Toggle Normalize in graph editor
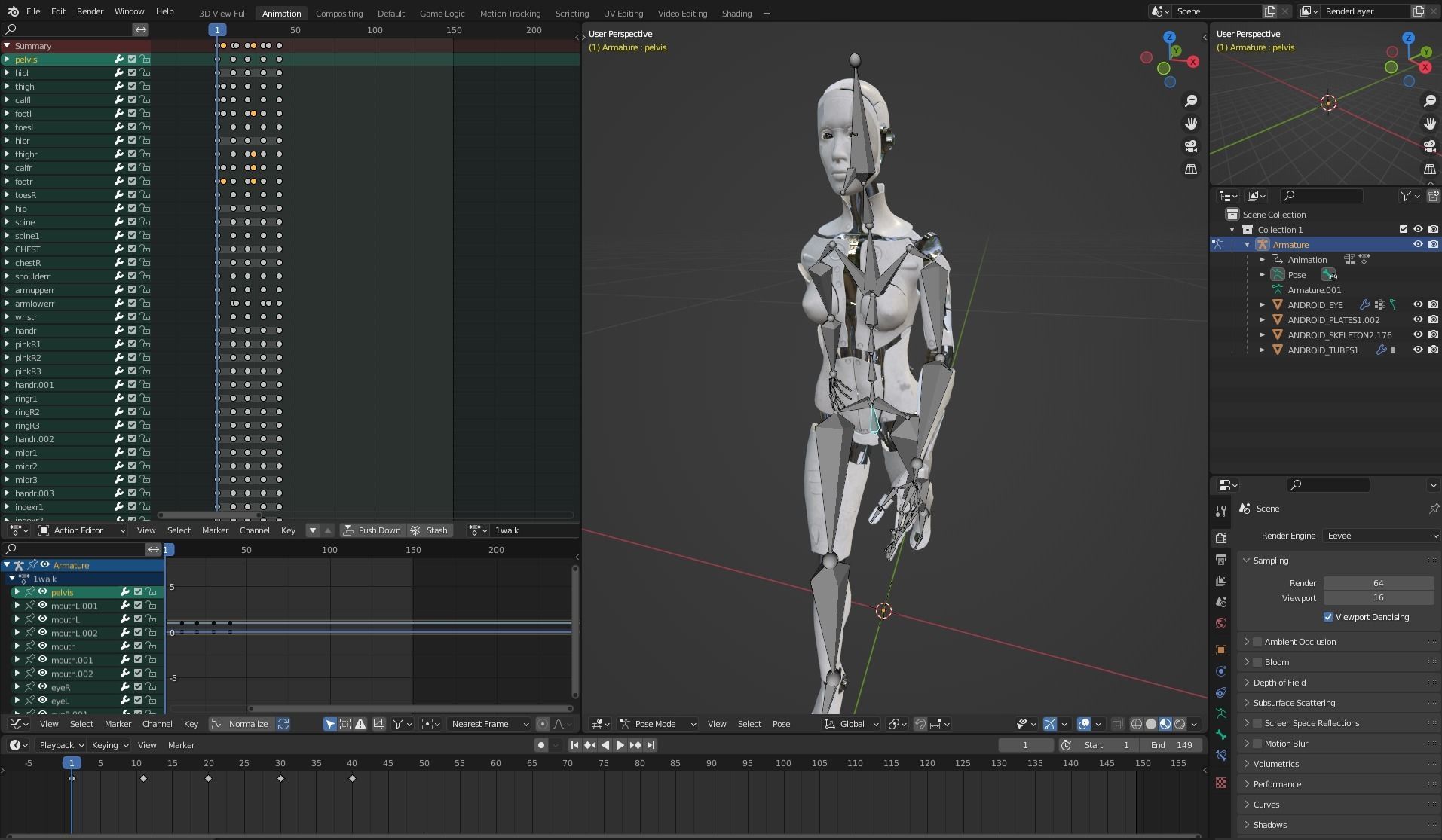The height and width of the screenshot is (840, 1442). (240, 724)
